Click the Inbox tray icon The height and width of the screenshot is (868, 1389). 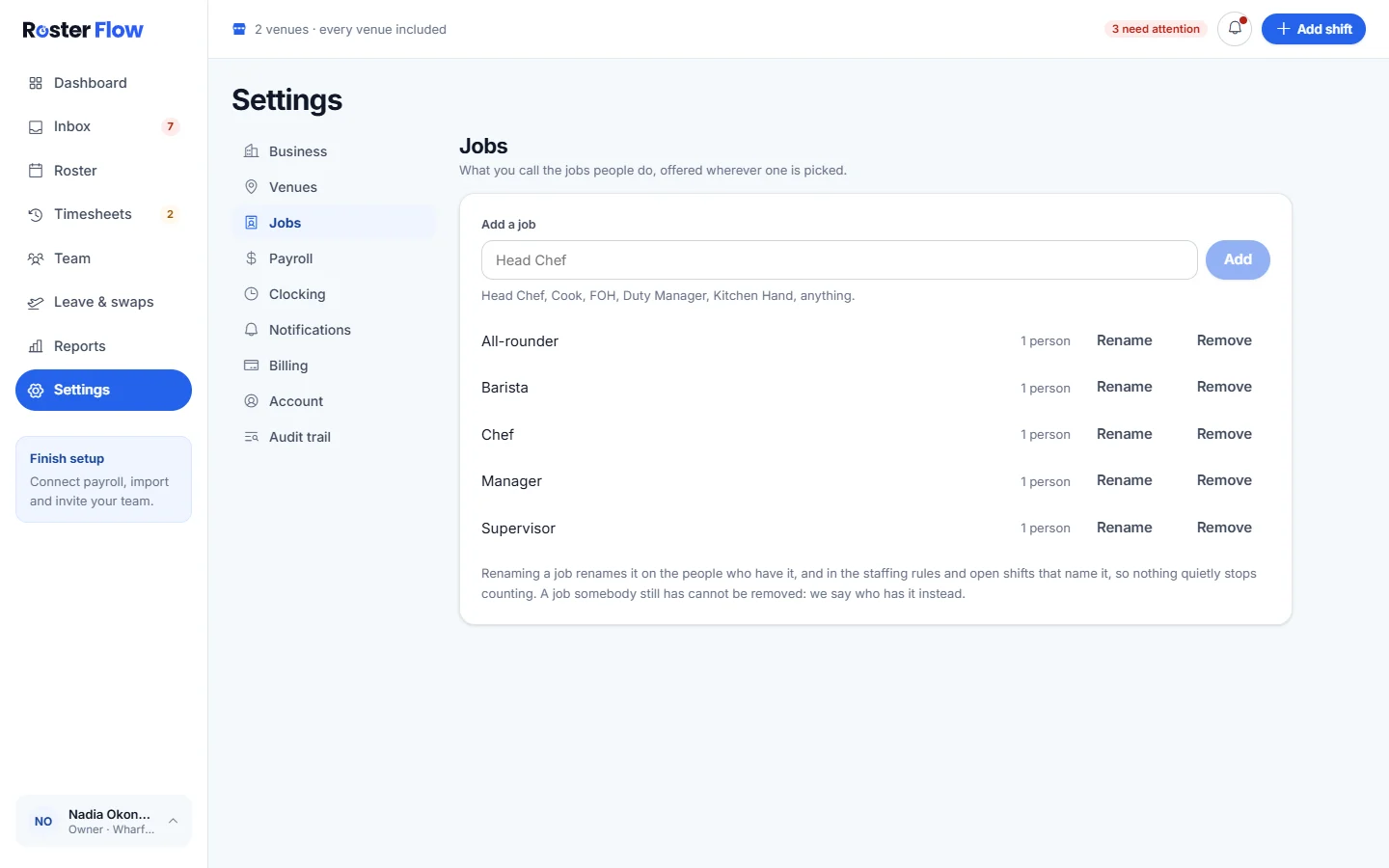point(36,127)
